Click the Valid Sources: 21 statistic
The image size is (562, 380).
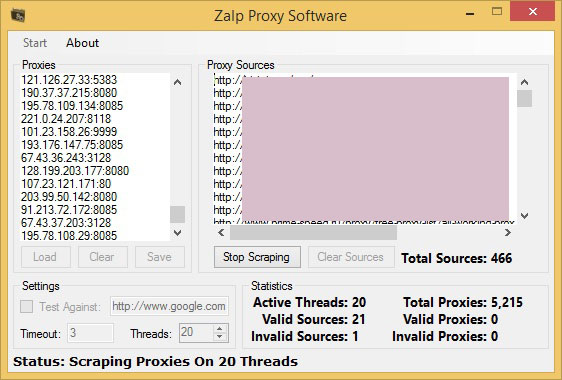(x=314, y=319)
